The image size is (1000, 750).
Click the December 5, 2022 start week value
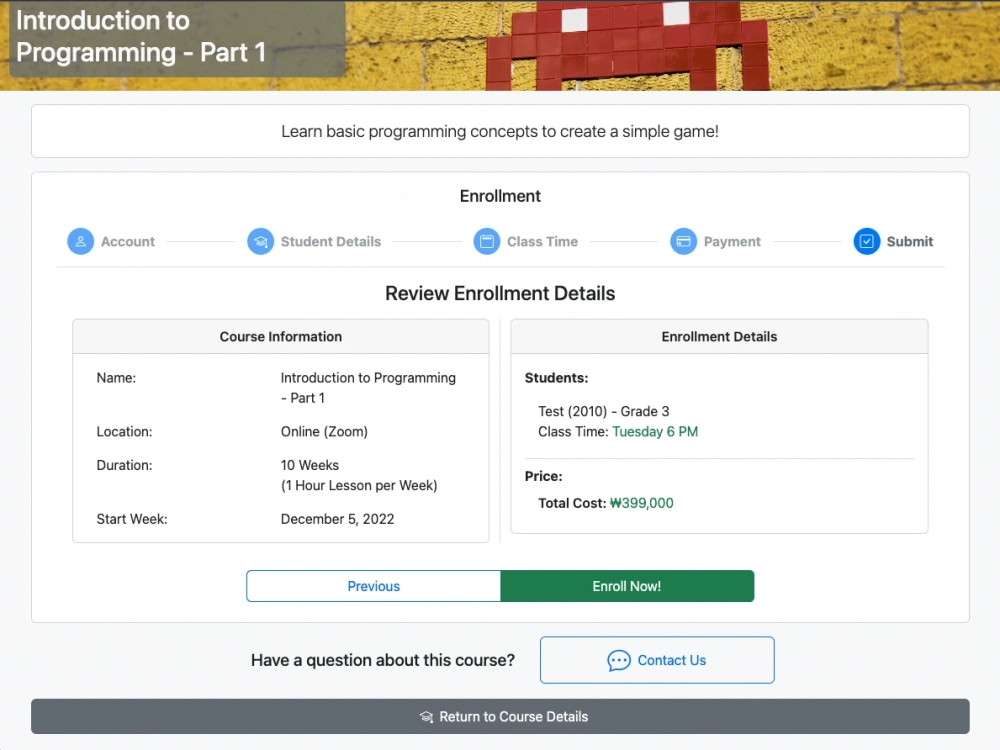click(337, 519)
